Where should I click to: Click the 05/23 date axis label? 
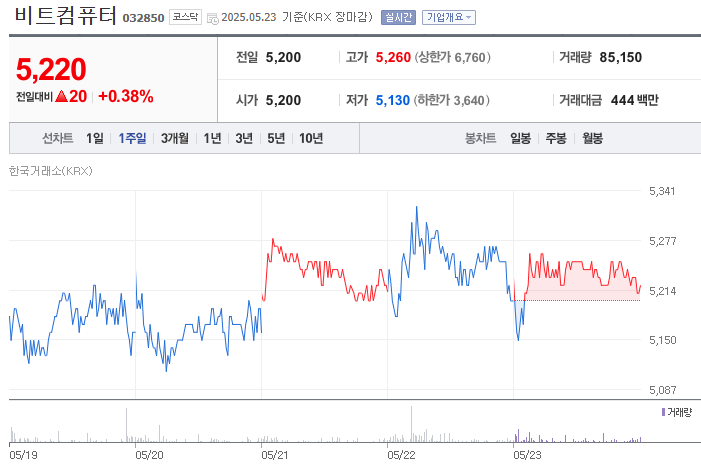coord(527,455)
